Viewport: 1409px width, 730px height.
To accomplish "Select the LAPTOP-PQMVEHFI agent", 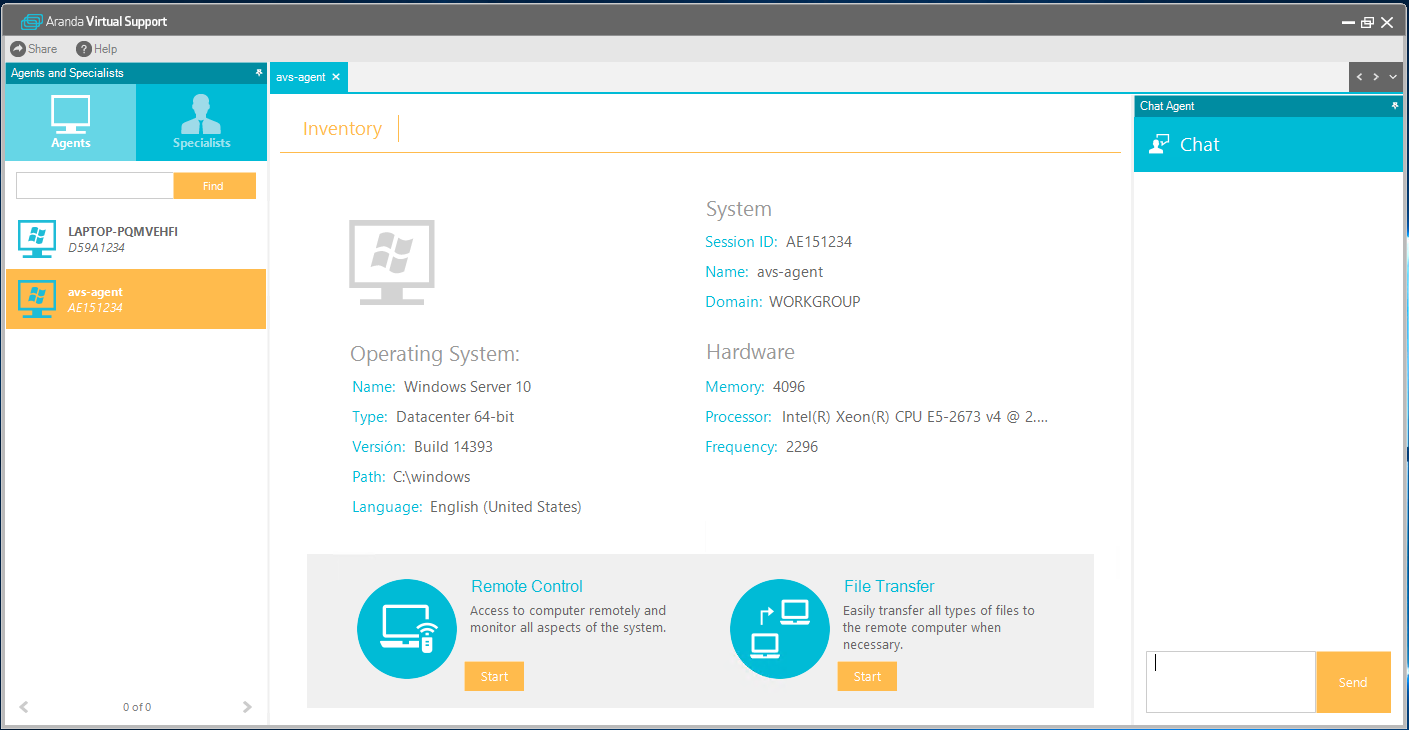I will (x=136, y=239).
